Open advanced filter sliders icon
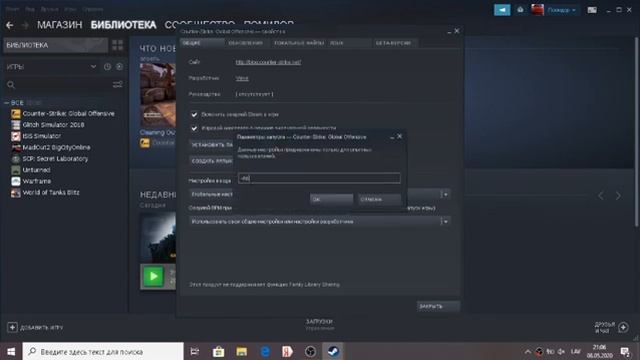Screen dimensions: 640x360 click(x=118, y=84)
